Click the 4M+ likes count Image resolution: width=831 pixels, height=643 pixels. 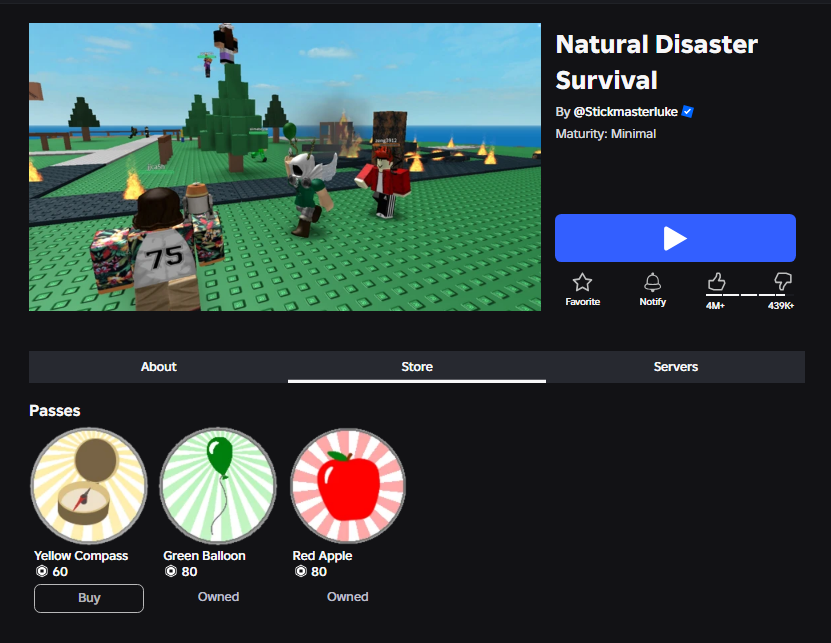point(715,306)
